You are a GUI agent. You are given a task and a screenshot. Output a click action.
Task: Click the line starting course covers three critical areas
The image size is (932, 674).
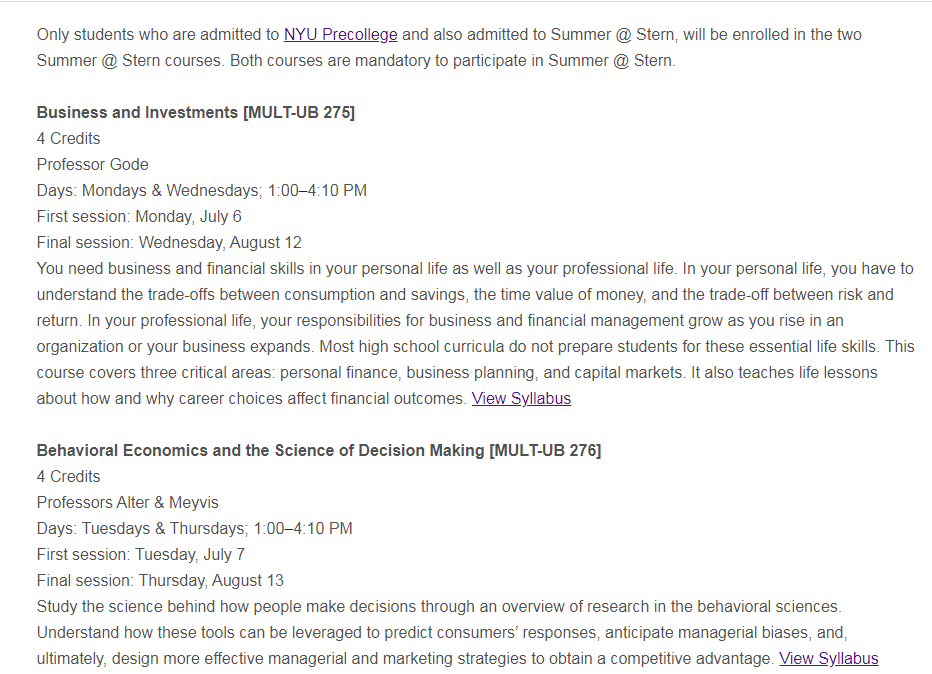click(457, 373)
